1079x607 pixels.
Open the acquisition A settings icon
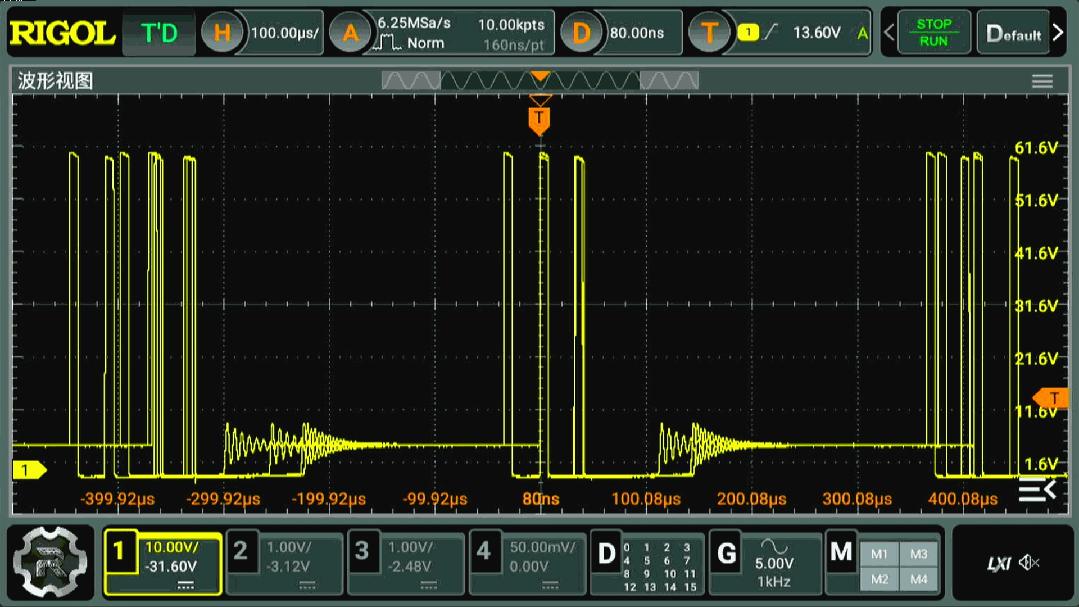350,33
